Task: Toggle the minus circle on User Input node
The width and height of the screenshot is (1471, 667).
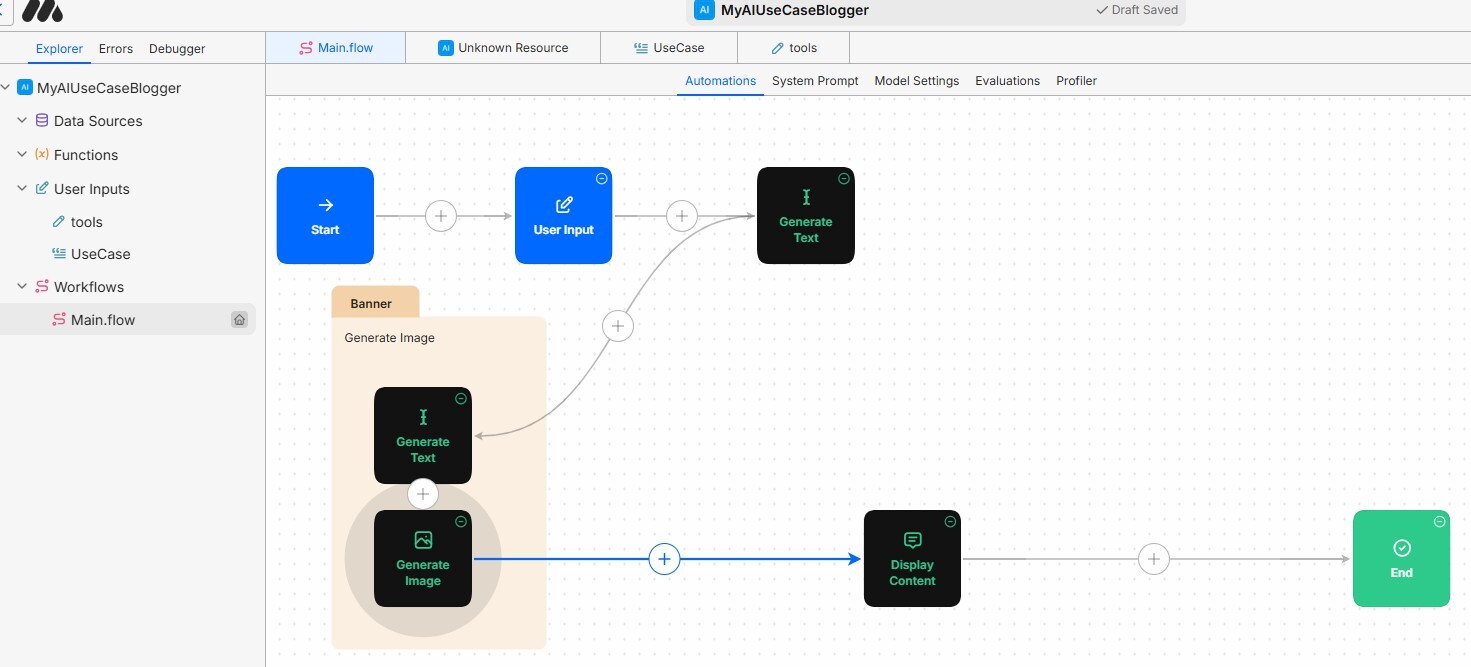Action: (601, 178)
